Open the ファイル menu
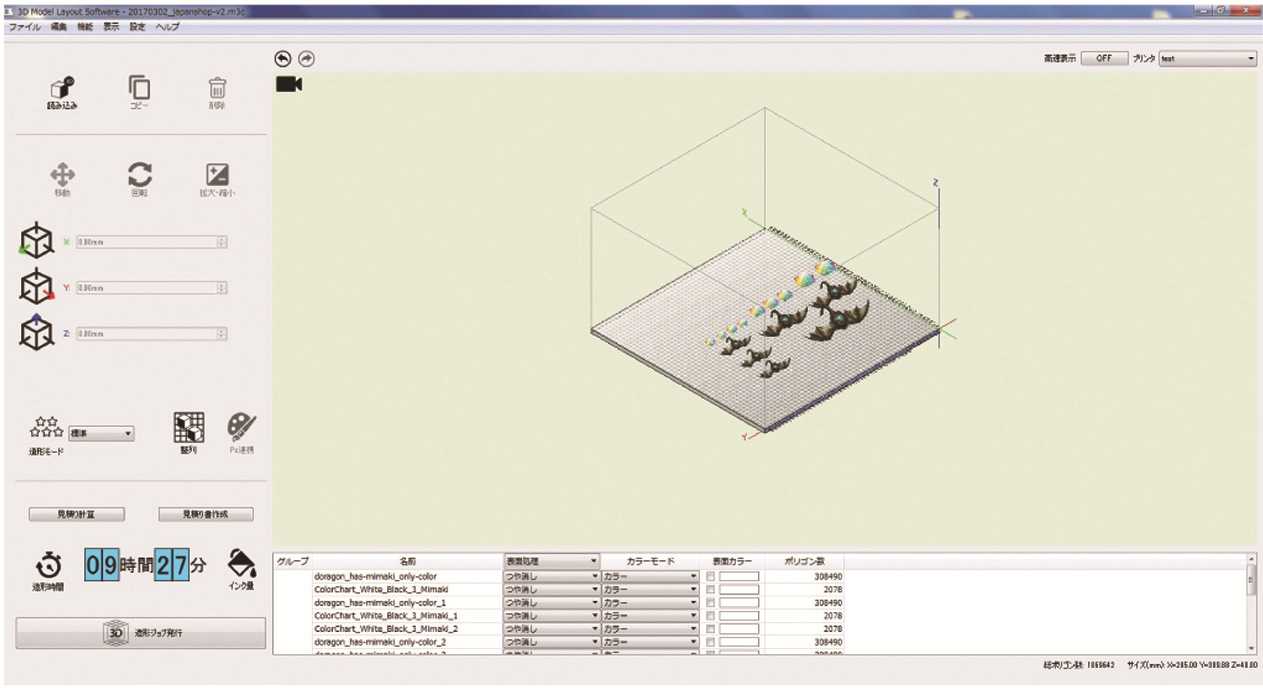Image resolution: width=1263 pixels, height=688 pixels. click(x=25, y=27)
